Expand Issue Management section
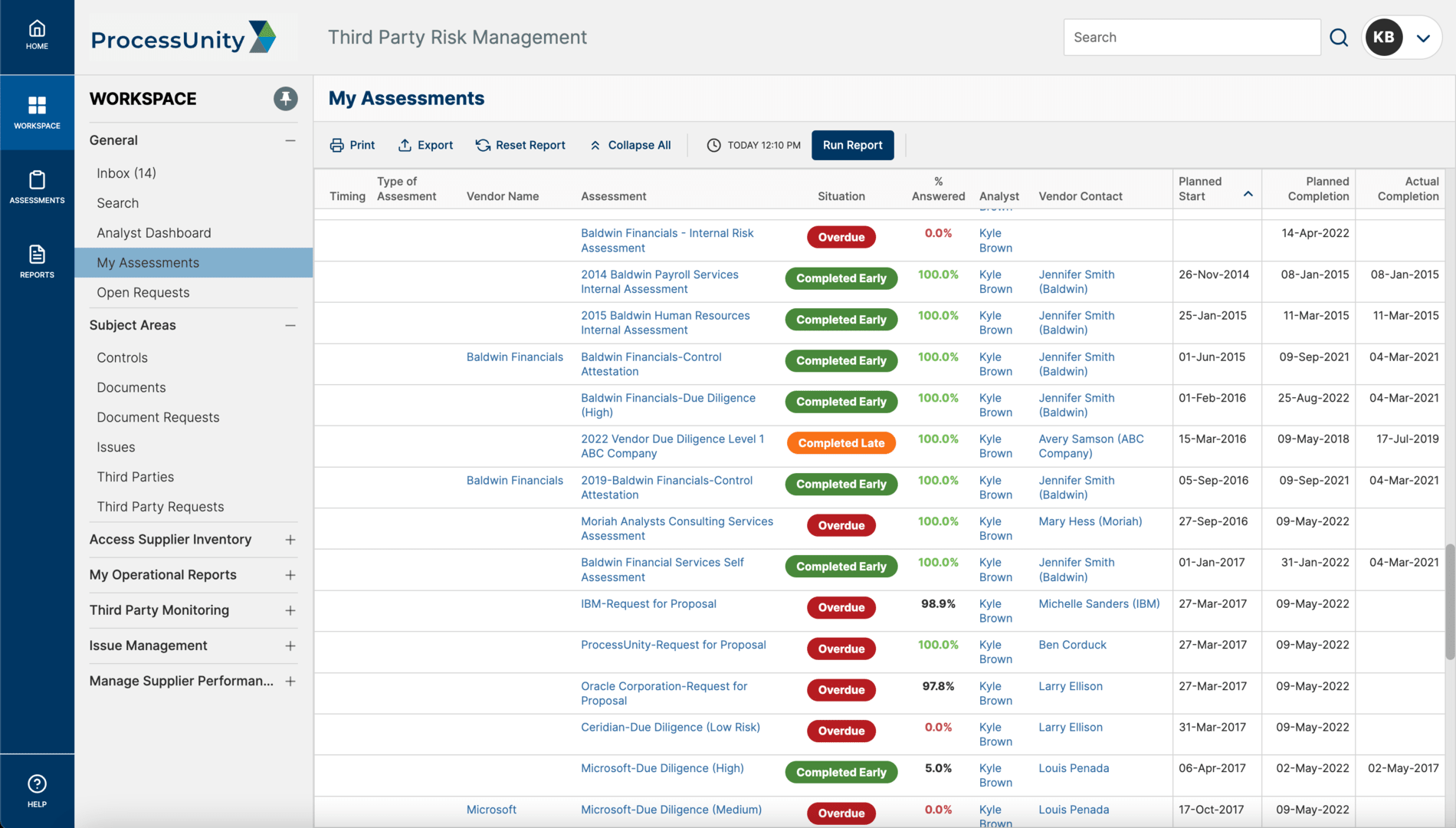 click(x=290, y=646)
